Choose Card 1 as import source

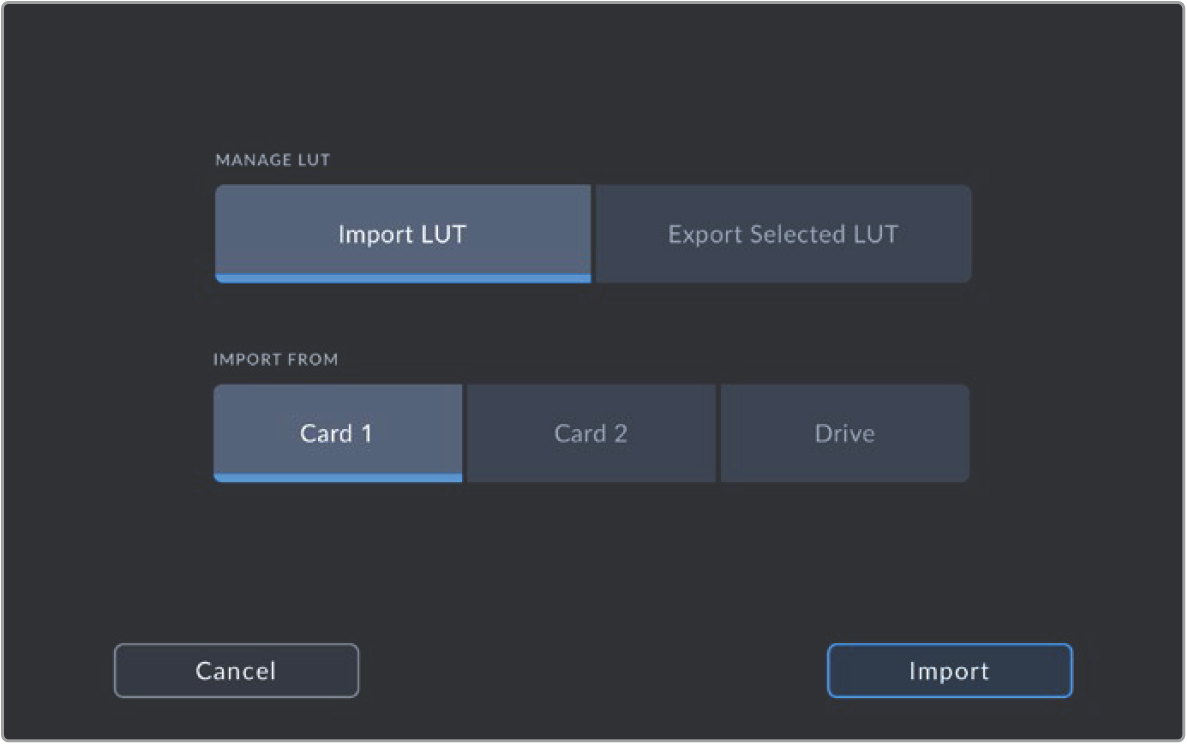(x=337, y=433)
